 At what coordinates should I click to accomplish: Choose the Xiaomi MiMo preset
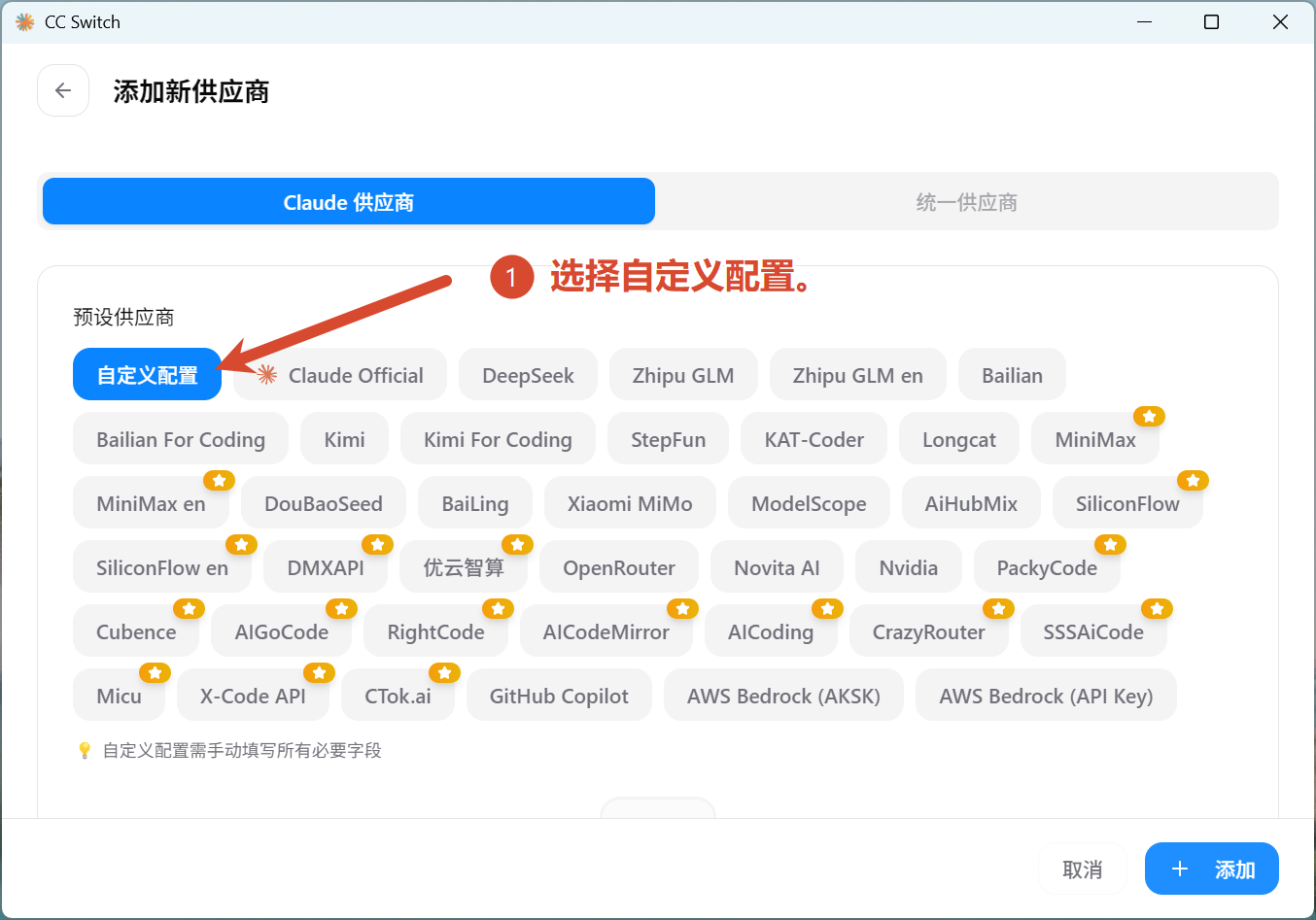(630, 502)
